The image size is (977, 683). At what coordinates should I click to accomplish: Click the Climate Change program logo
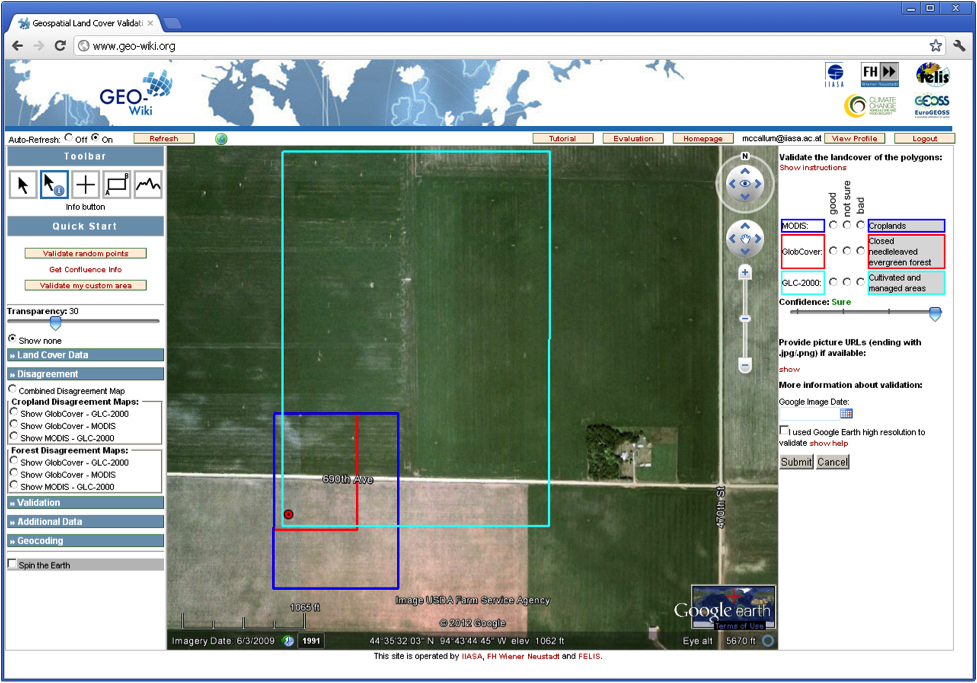pyautogui.click(x=870, y=105)
